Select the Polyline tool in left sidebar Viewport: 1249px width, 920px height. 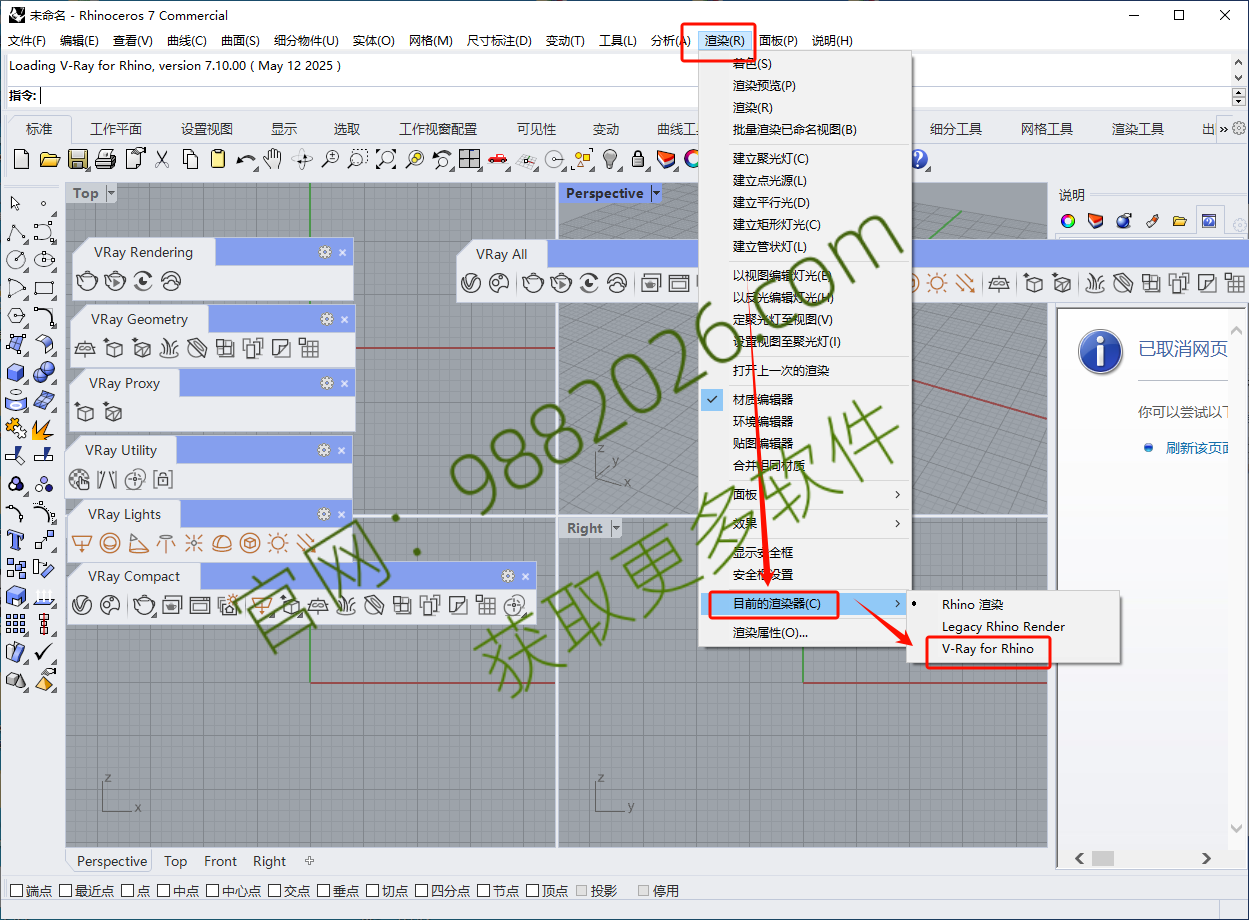click(x=15, y=233)
